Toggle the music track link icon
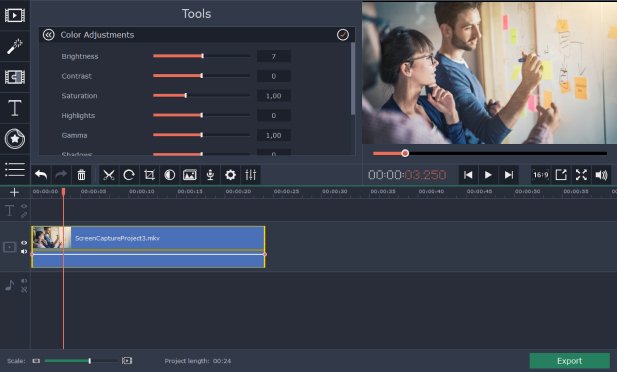Screen dimensions: 617x372 (x=24, y=290)
